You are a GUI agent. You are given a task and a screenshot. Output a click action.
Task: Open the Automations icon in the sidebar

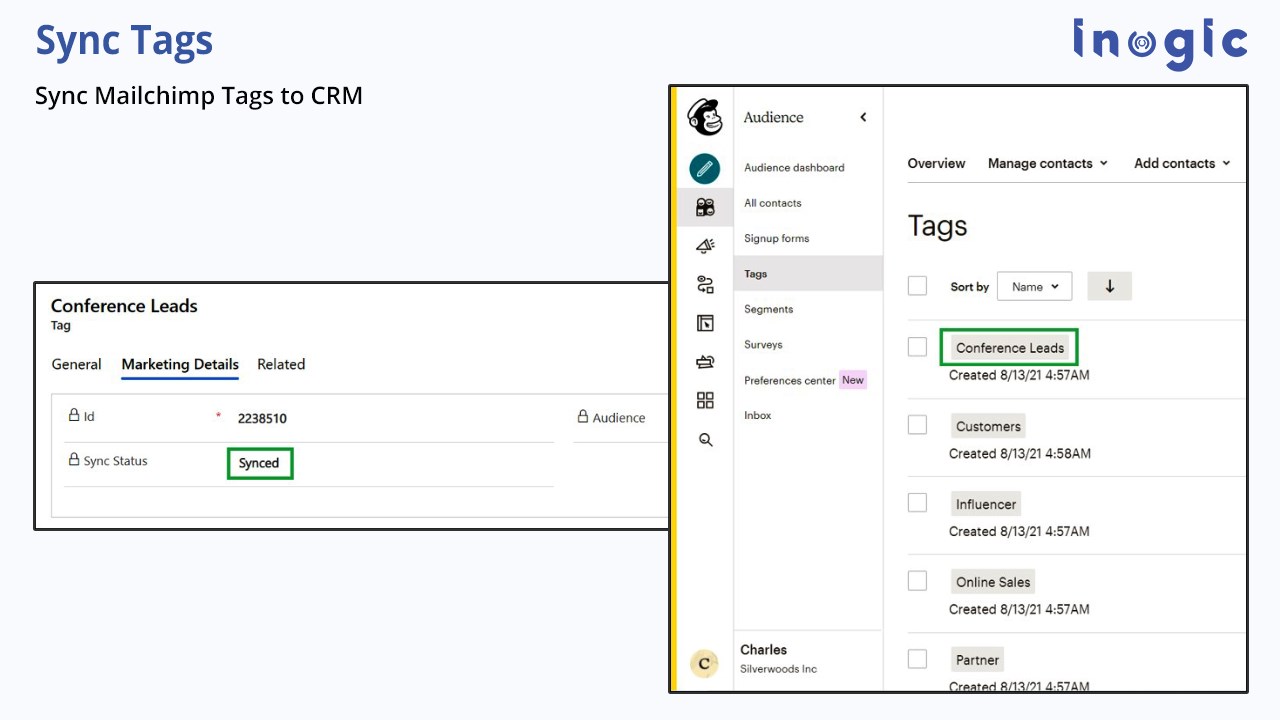(x=705, y=285)
